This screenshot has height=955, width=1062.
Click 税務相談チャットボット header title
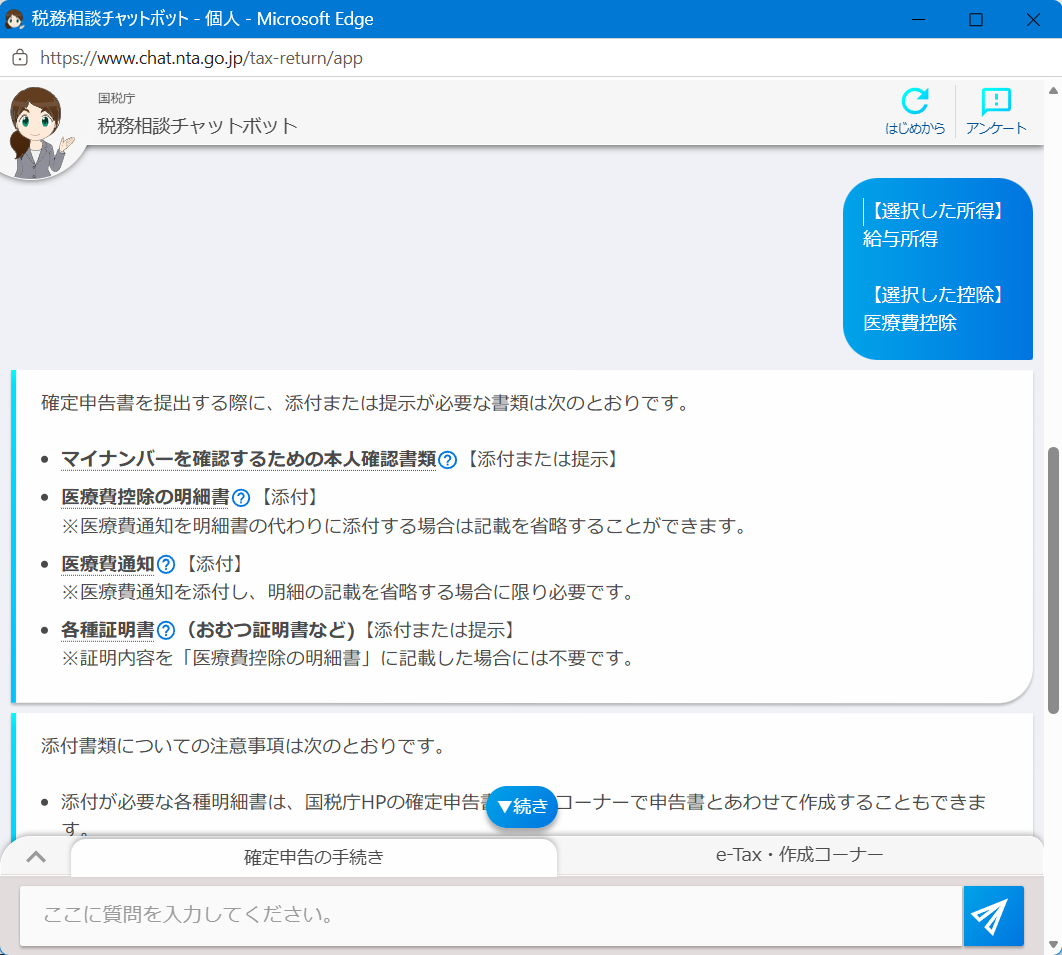pos(197,126)
